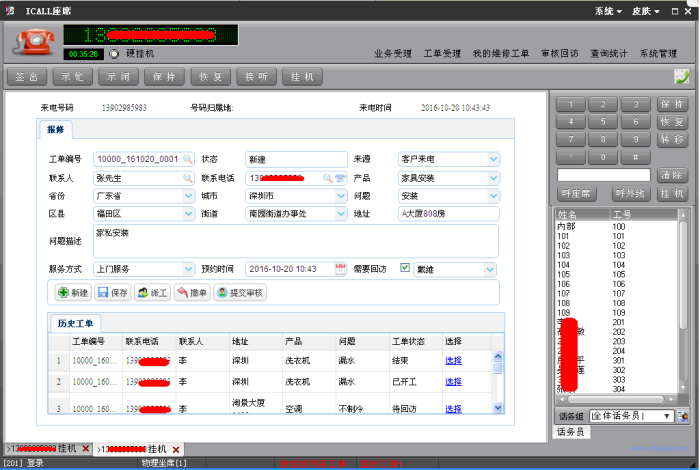Switch to the 历史工单 tab
Screen dimensions: 700x470
pos(76,323)
